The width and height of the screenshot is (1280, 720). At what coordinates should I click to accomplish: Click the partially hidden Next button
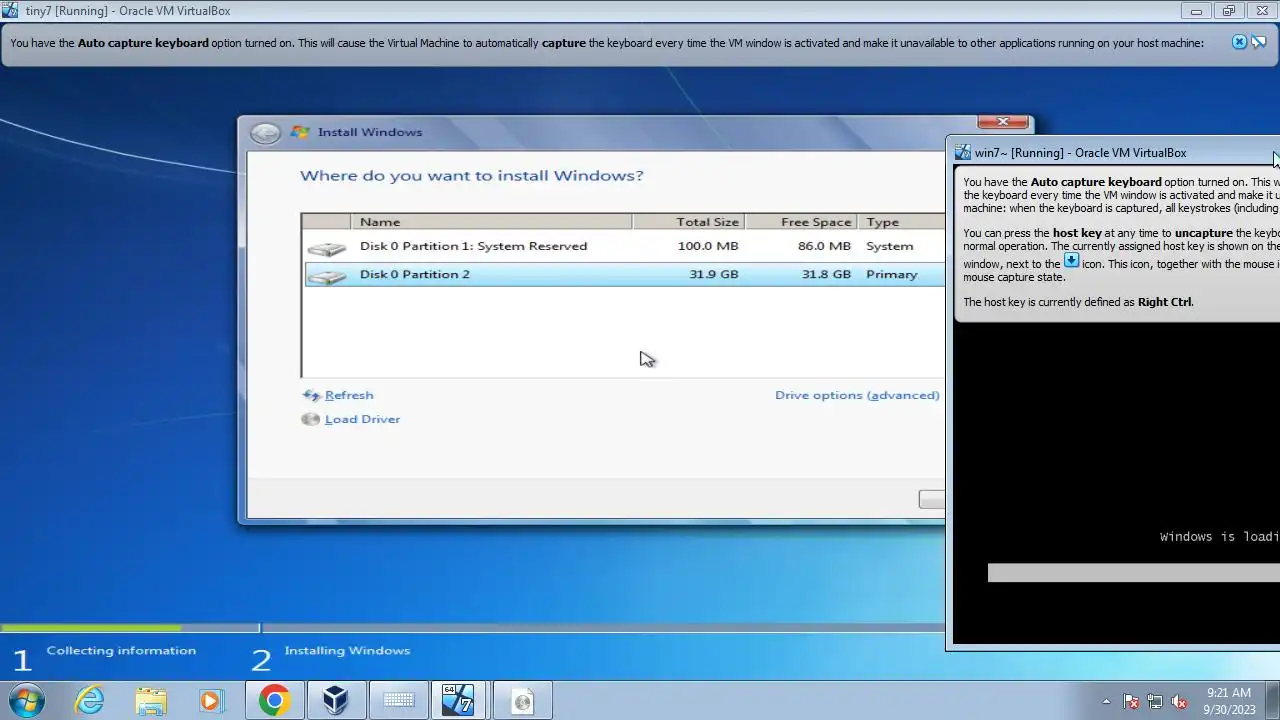click(931, 500)
